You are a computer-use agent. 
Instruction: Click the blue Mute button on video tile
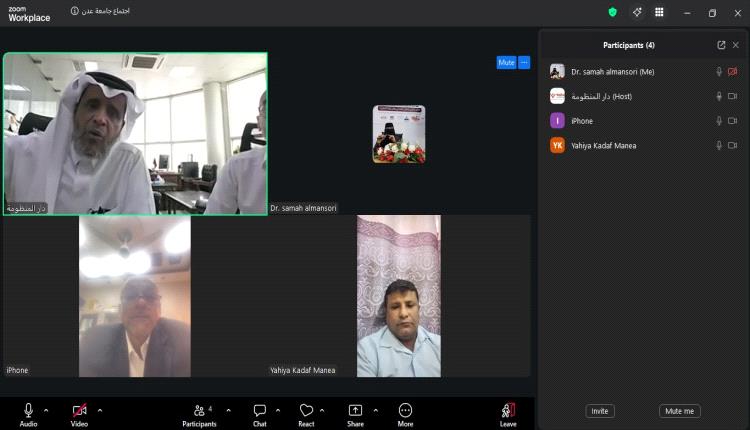coord(506,62)
